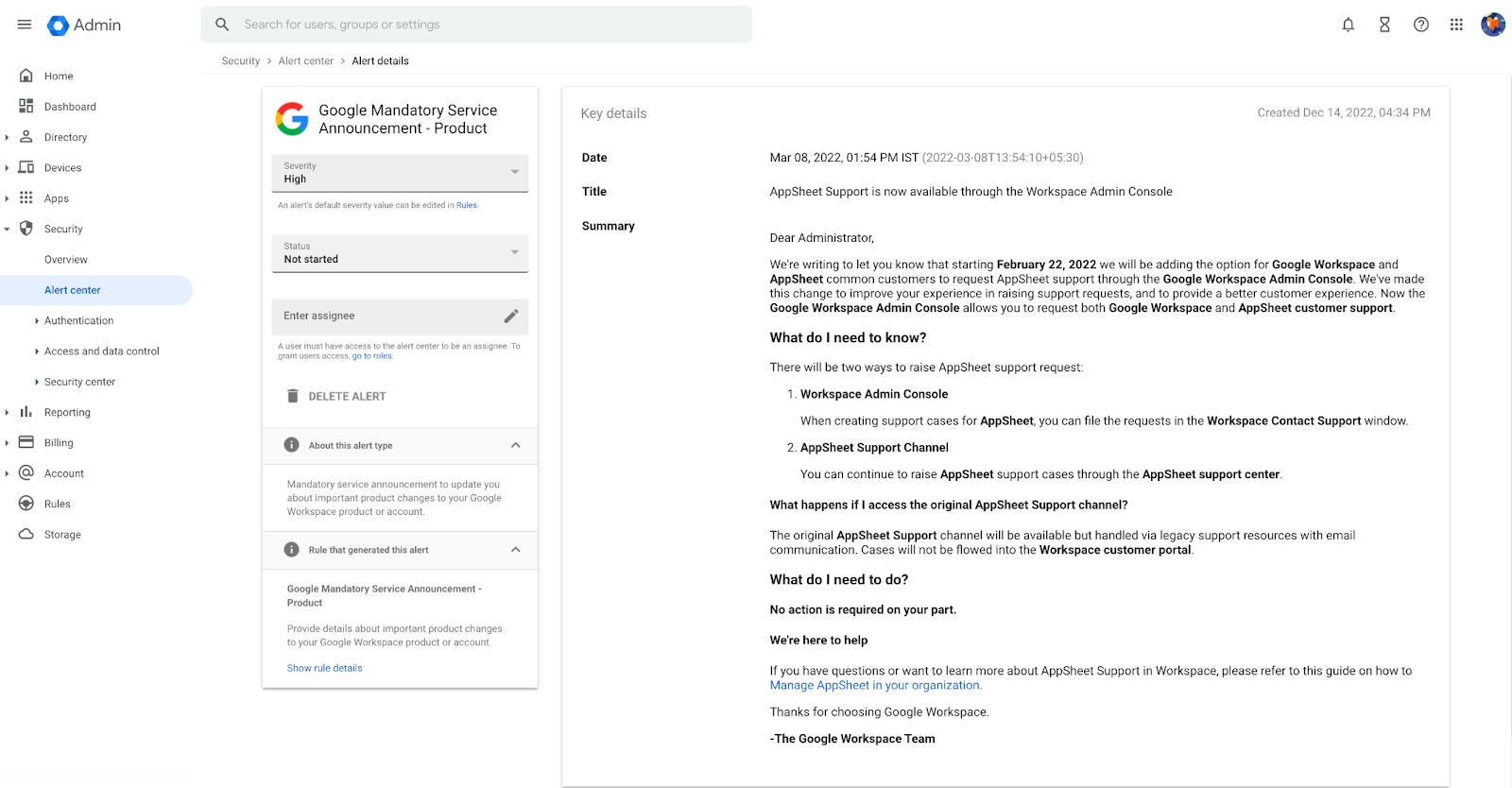Image resolution: width=1512 pixels, height=788 pixels.
Task: Expand the Access and data control arrow
Action: pos(37,351)
